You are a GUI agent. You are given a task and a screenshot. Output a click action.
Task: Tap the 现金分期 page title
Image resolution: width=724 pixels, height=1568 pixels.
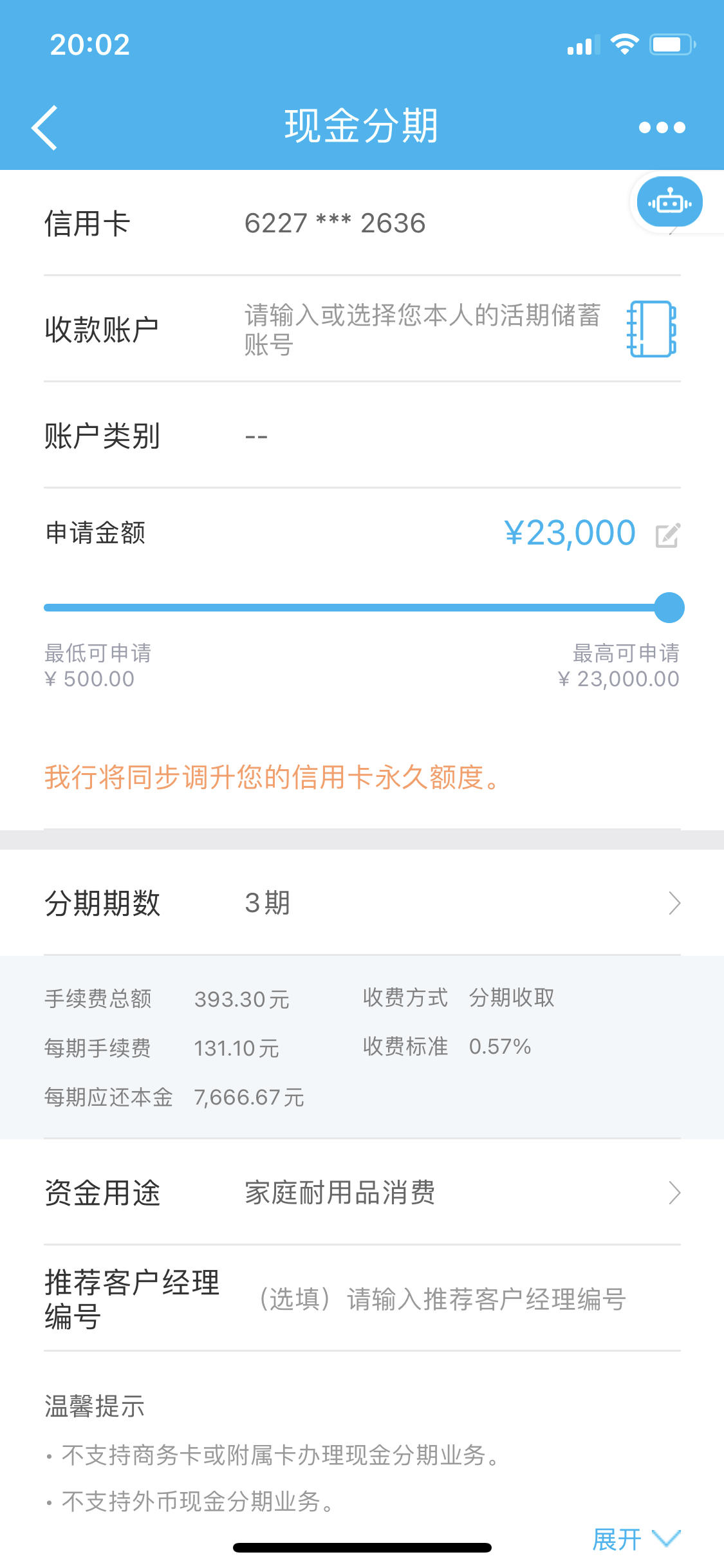(362, 126)
